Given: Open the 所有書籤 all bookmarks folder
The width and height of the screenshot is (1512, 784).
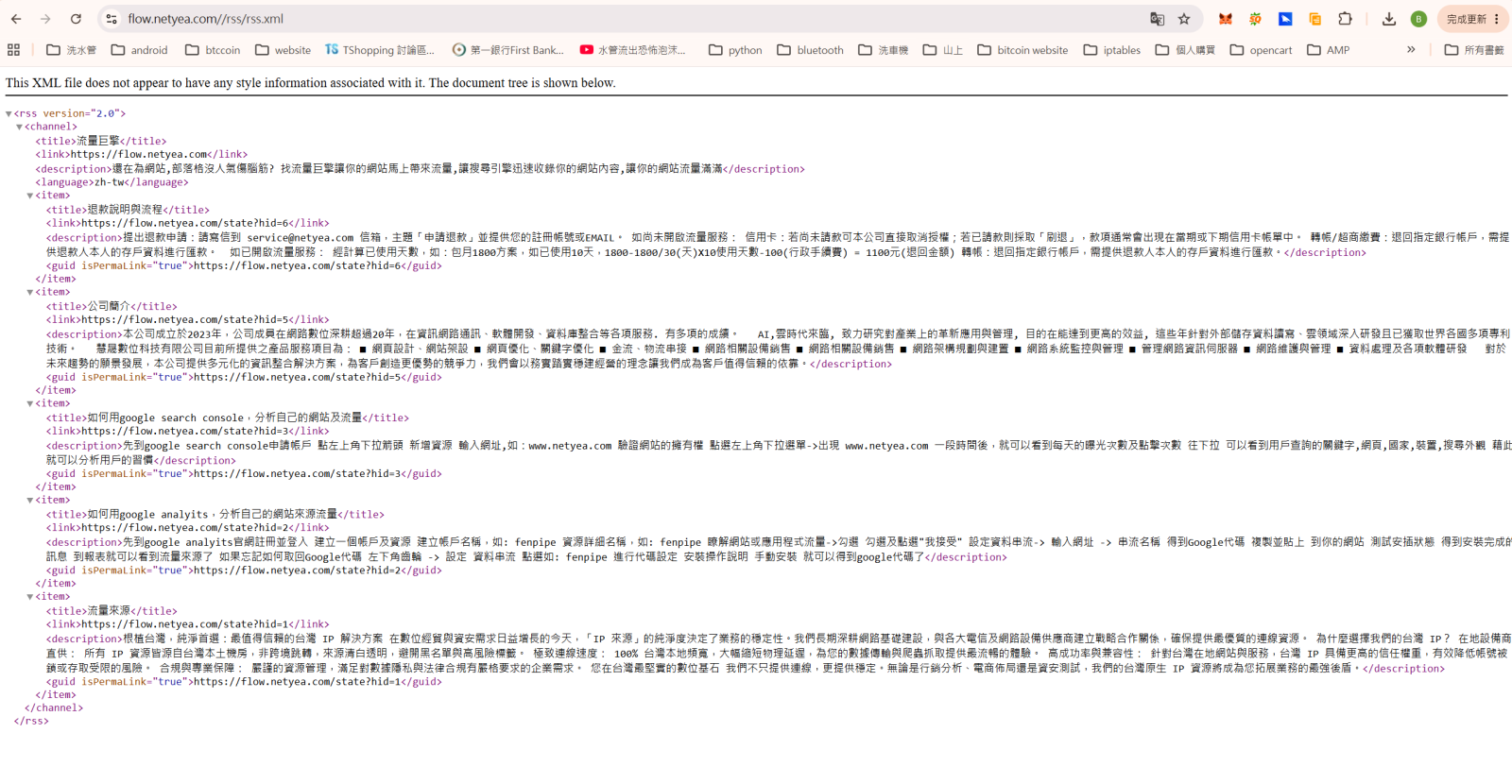Looking at the screenshot, I should tap(1474, 50).
